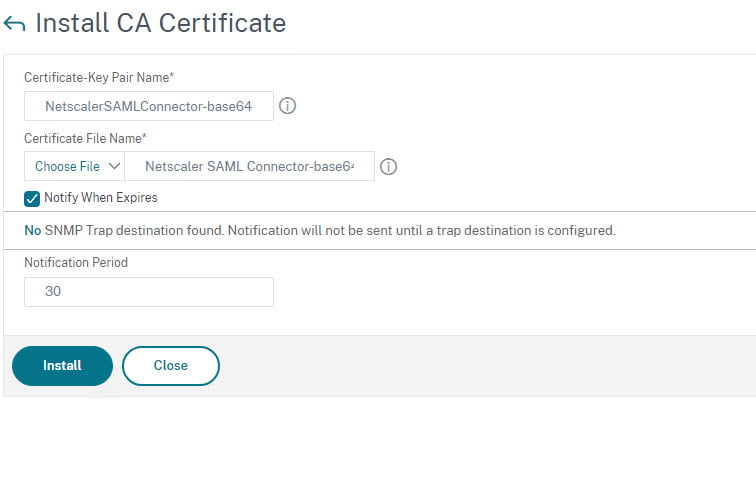Install the CA certificate with Install button

pos(62,366)
